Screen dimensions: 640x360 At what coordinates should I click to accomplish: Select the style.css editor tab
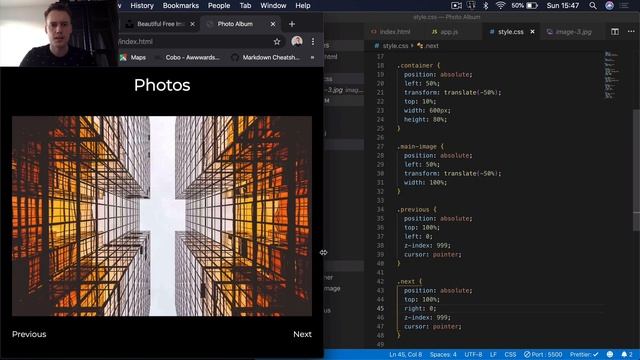(510, 31)
